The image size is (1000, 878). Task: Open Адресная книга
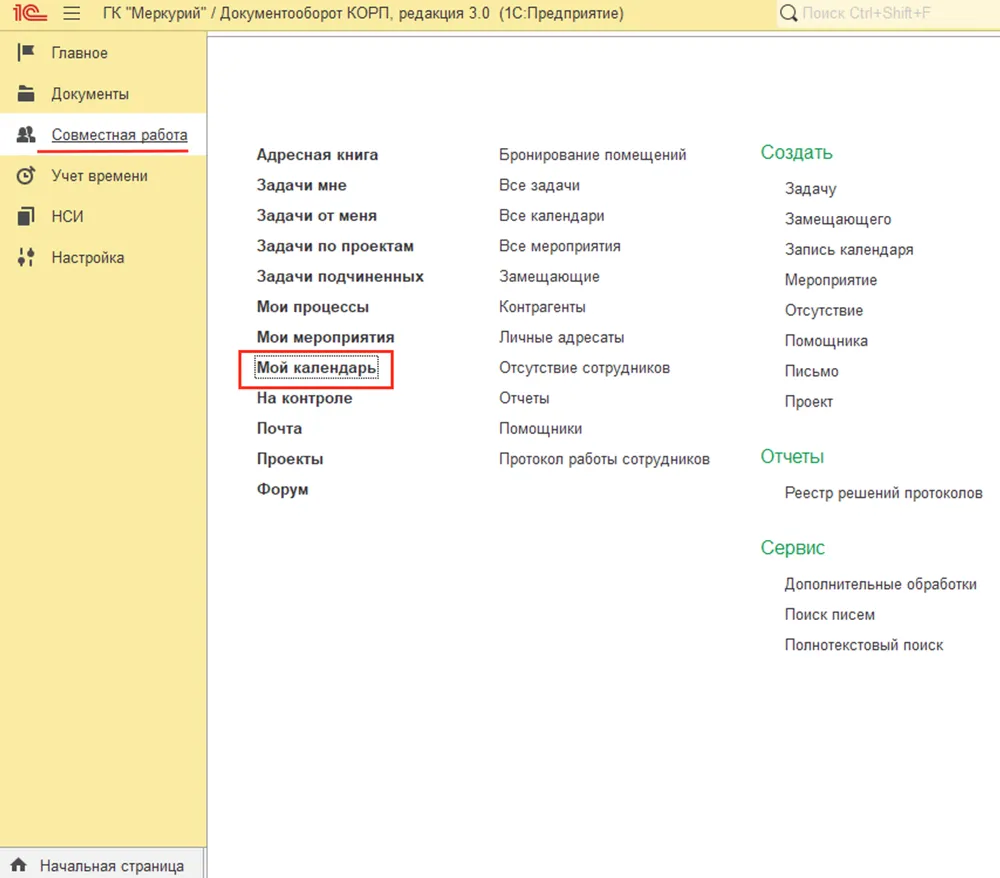[x=317, y=155]
